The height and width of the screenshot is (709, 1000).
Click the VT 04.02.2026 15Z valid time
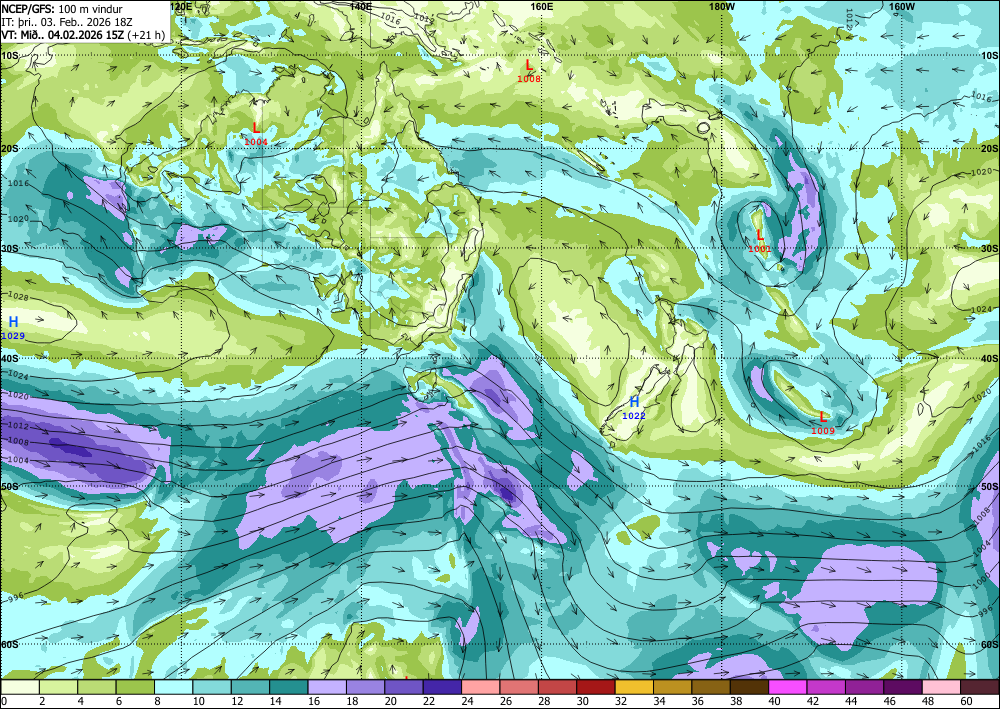click(83, 34)
